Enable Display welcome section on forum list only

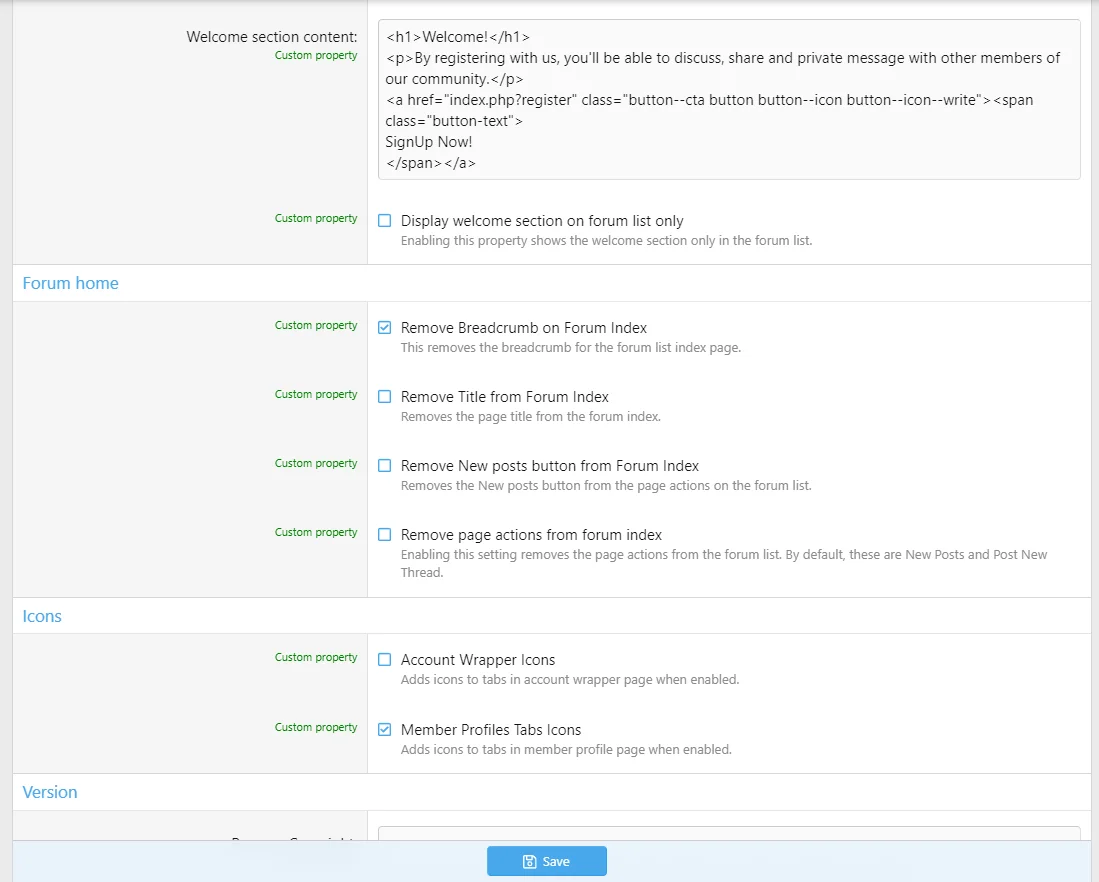[385, 221]
